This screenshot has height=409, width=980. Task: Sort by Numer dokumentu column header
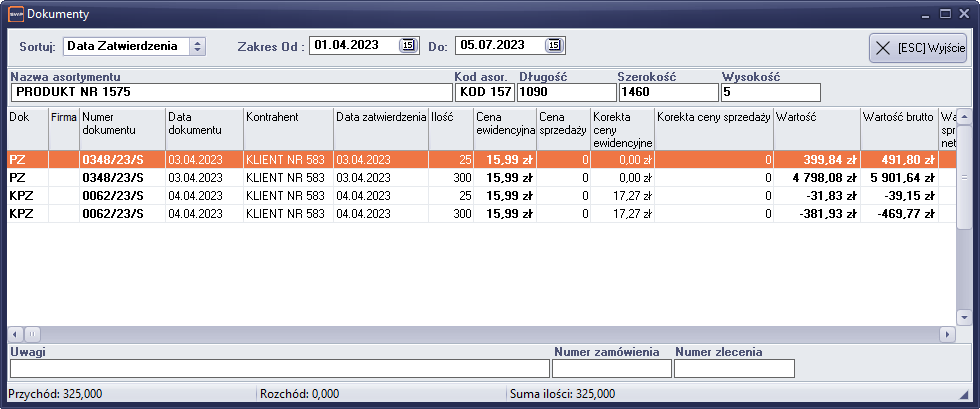(121, 130)
